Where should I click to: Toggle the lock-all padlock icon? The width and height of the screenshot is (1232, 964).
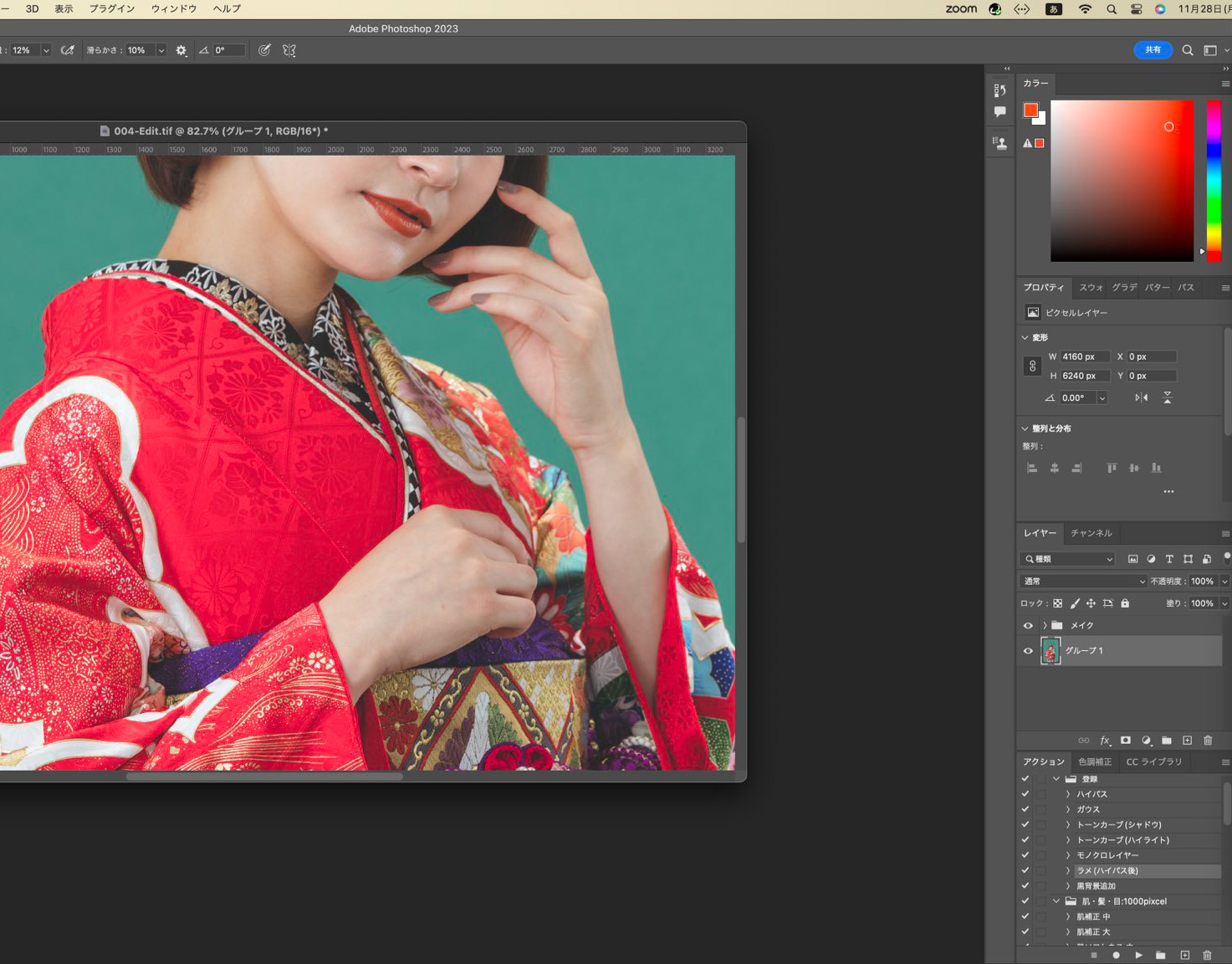point(1125,603)
